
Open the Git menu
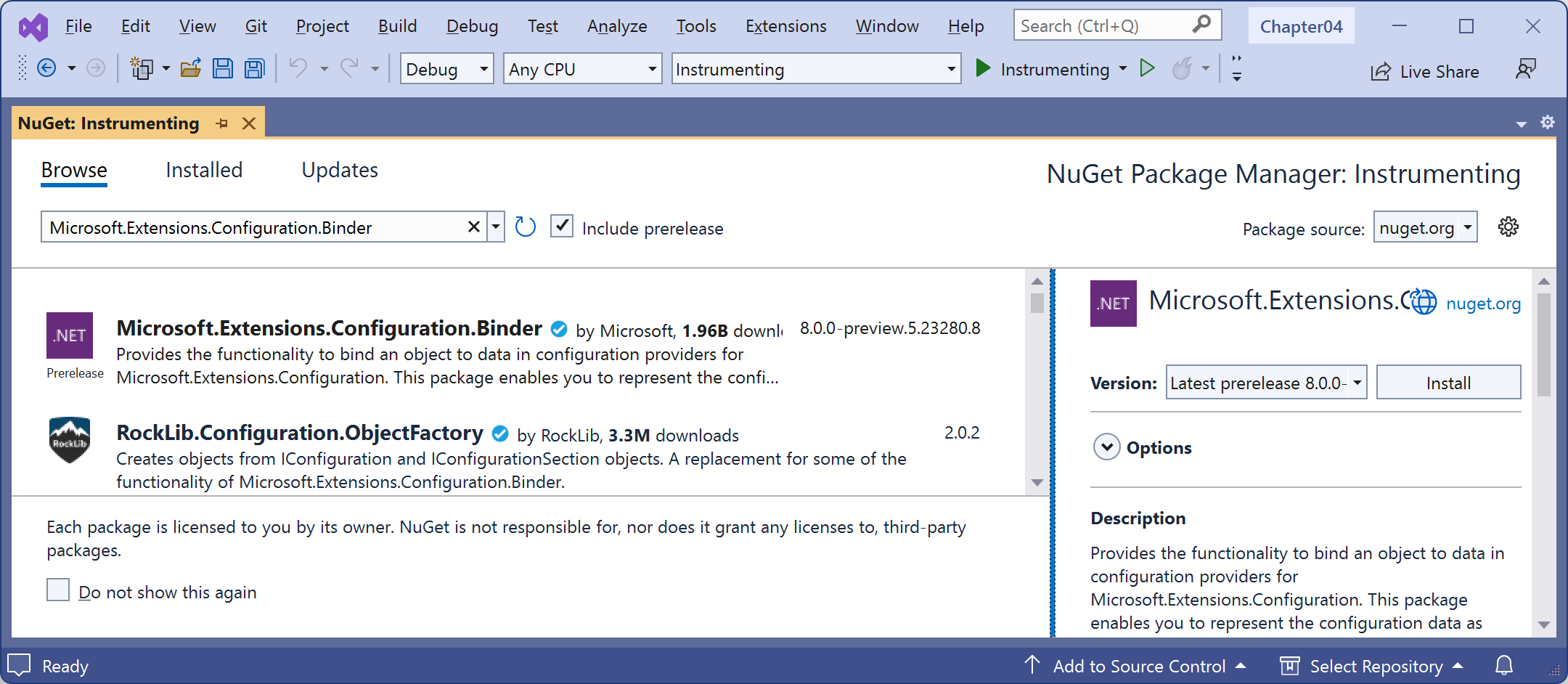pyautogui.click(x=256, y=26)
